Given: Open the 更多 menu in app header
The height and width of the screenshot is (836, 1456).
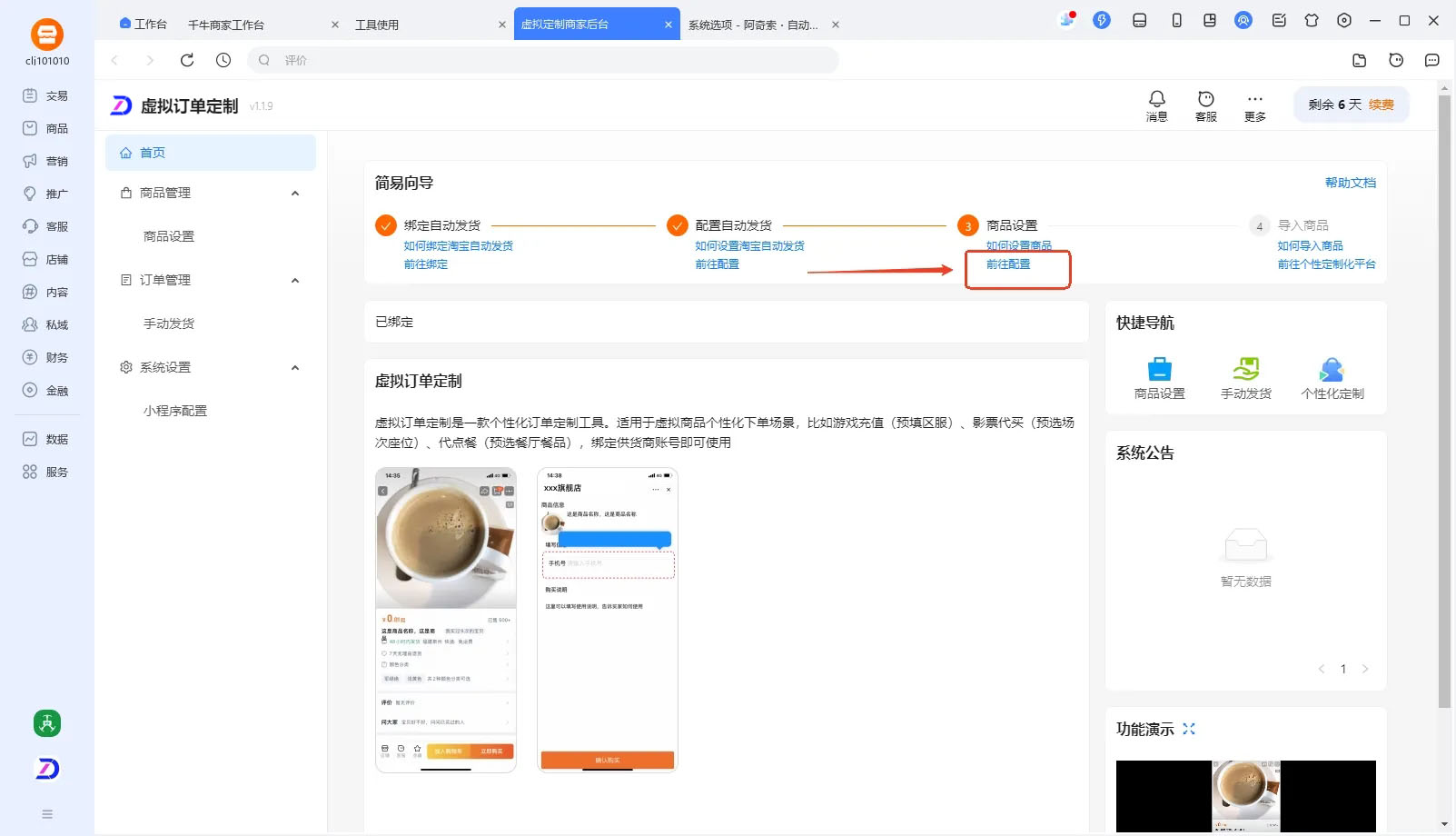Looking at the screenshot, I should coord(1254,105).
